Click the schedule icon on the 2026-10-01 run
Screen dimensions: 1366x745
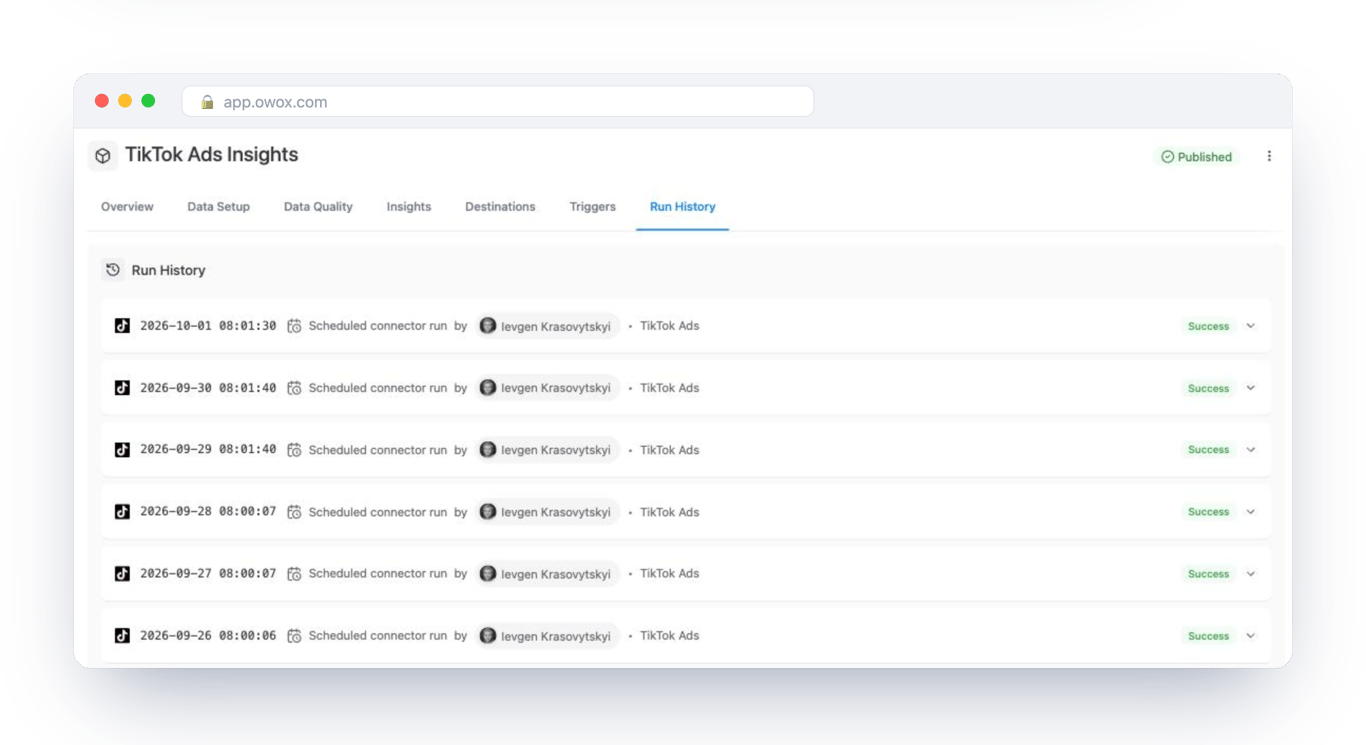point(294,326)
